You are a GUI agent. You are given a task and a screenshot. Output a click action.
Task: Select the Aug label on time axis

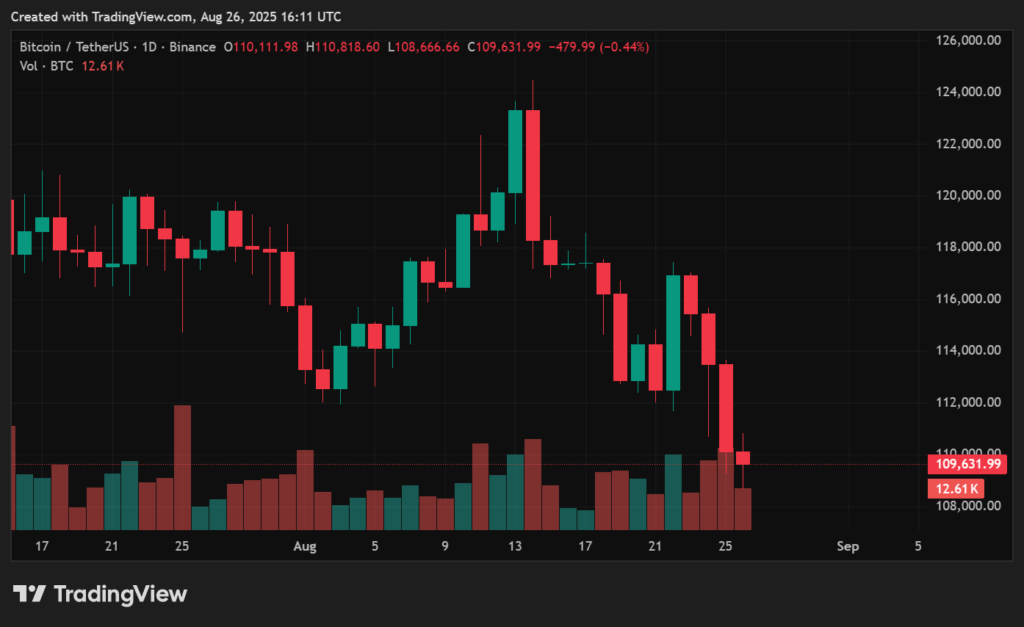305,546
